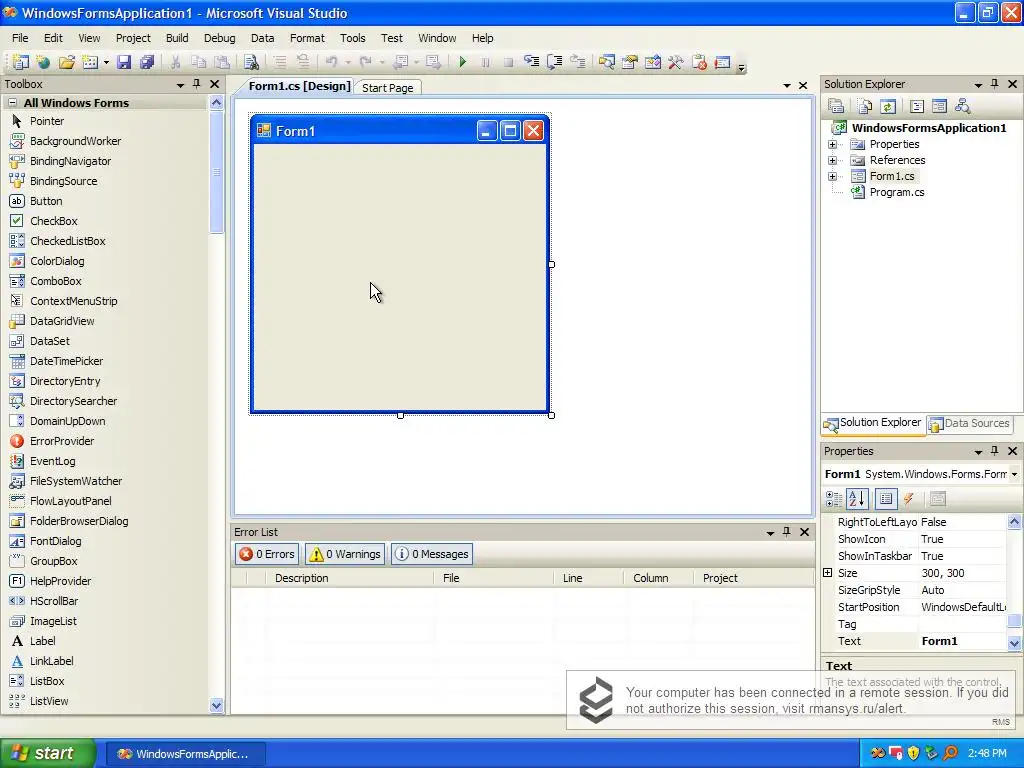Click the Properties grid scroll up arrow
This screenshot has width=1024, height=768.
coord(1014,521)
